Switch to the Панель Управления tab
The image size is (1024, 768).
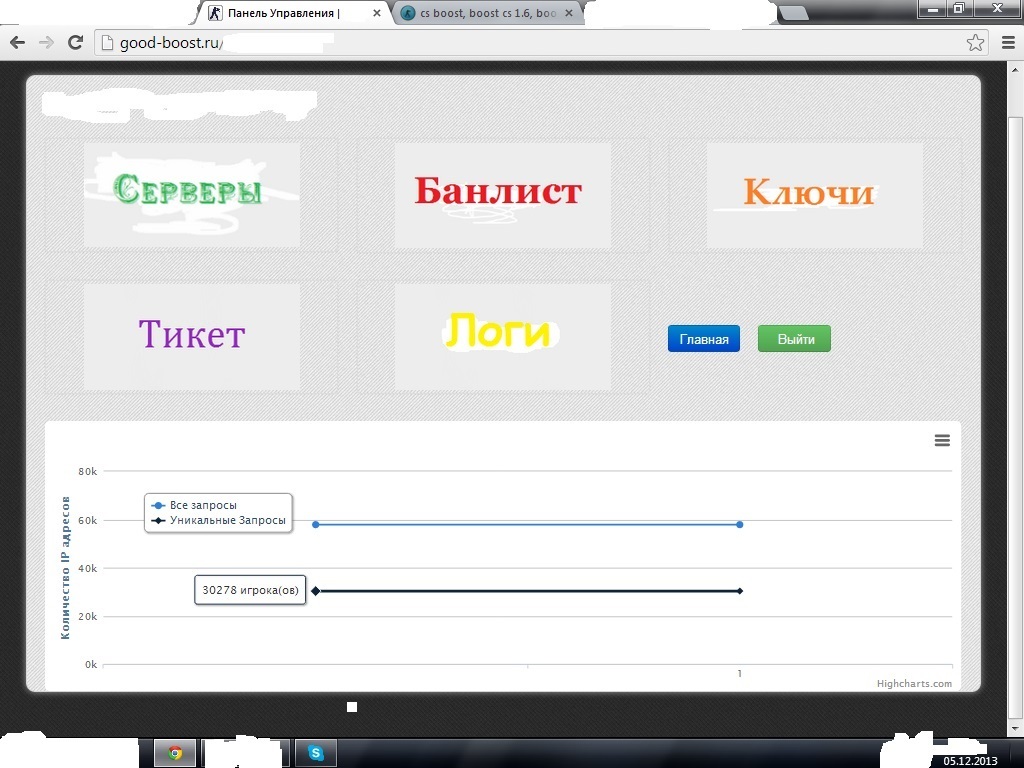point(293,13)
